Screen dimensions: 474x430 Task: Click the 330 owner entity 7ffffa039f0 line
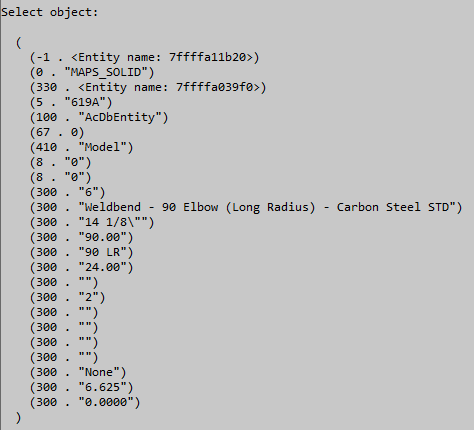pos(148,87)
